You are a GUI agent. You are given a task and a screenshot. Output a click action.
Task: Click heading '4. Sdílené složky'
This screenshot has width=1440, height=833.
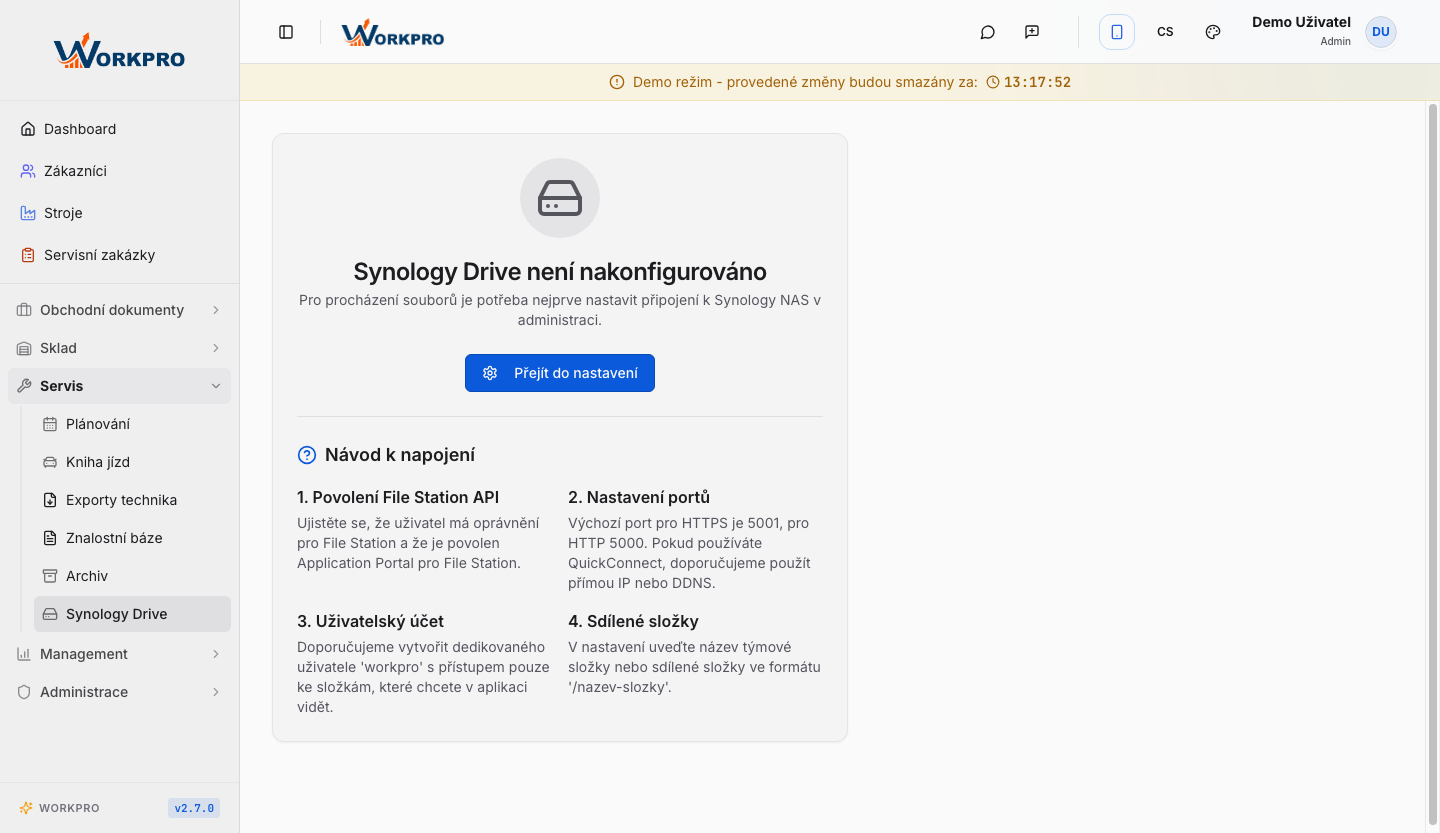633,621
